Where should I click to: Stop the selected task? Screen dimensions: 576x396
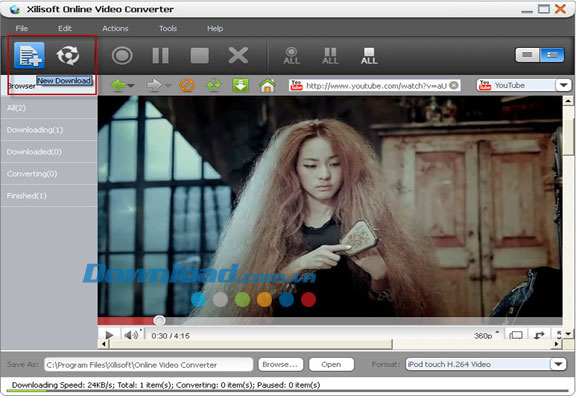199,56
